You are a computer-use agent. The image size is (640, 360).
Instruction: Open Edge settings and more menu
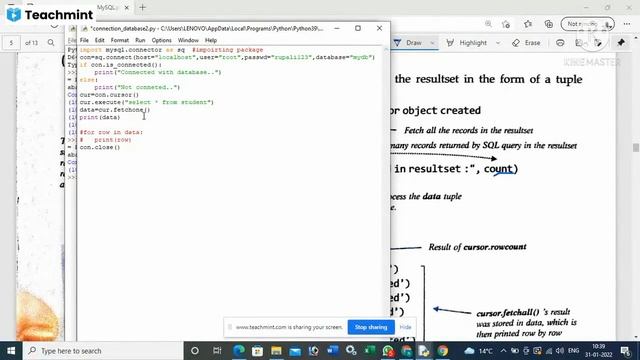(627, 24)
